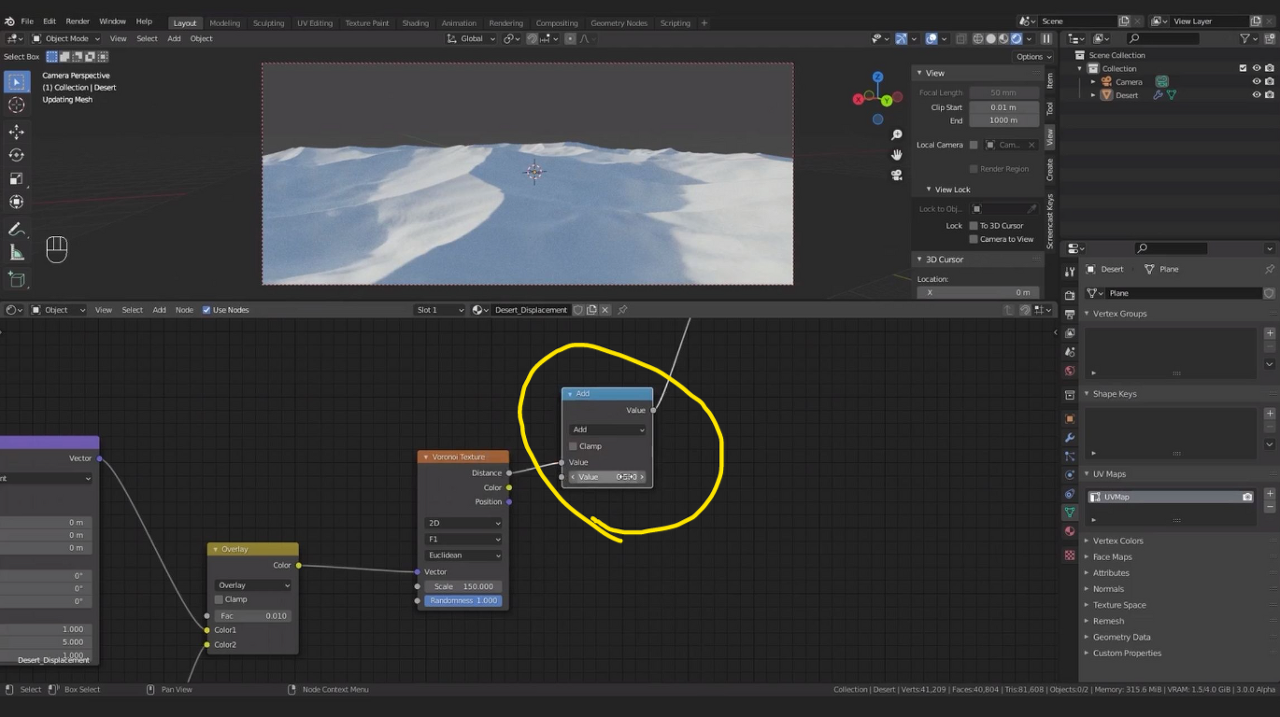Image resolution: width=1280 pixels, height=717 pixels.
Task: Open the Slot 1 material slot dropdown
Action: pyautogui.click(x=440, y=310)
